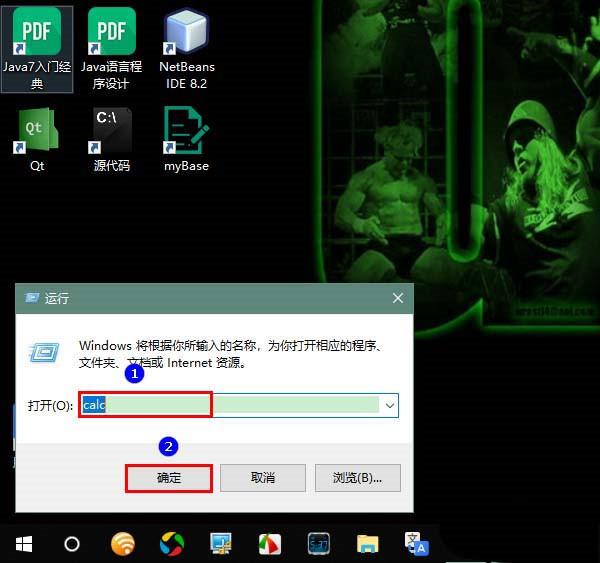This screenshot has width=600, height=563.
Task: Select the myBase desktop shortcut
Action: pyautogui.click(x=187, y=140)
